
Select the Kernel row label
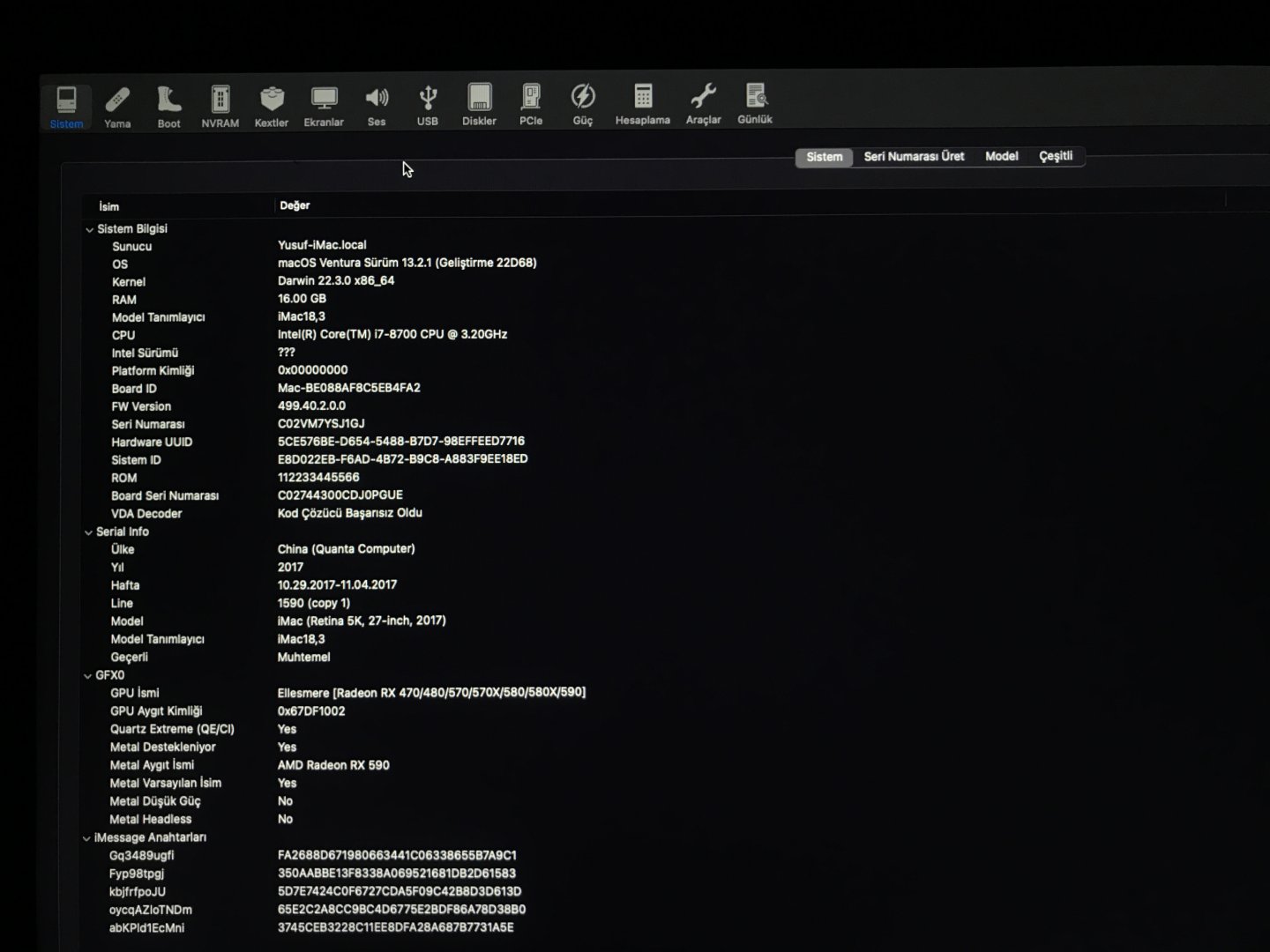pos(129,282)
